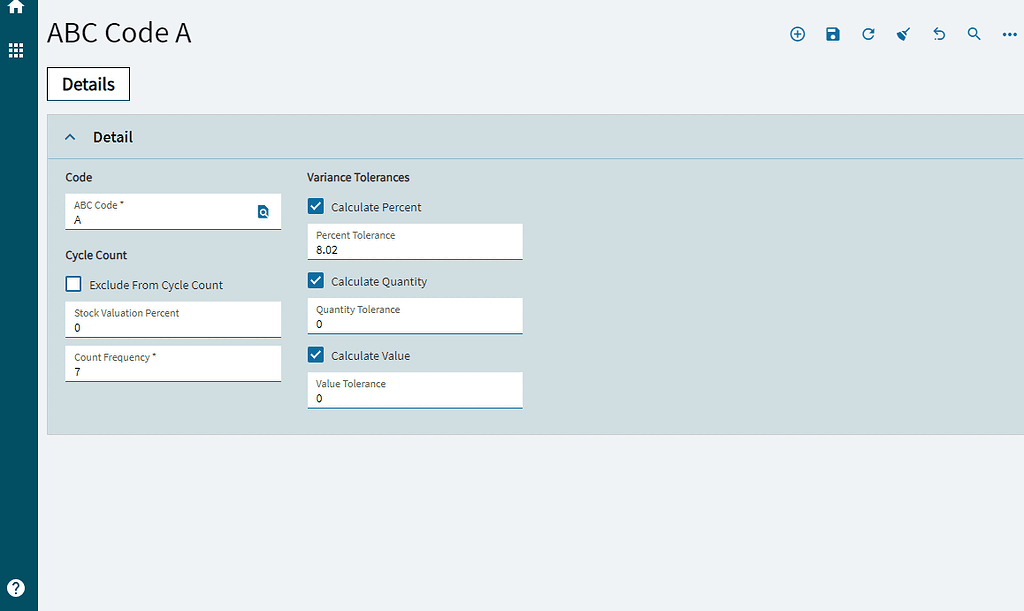
Task: Open the apps grid in sidebar
Action: click(15, 50)
